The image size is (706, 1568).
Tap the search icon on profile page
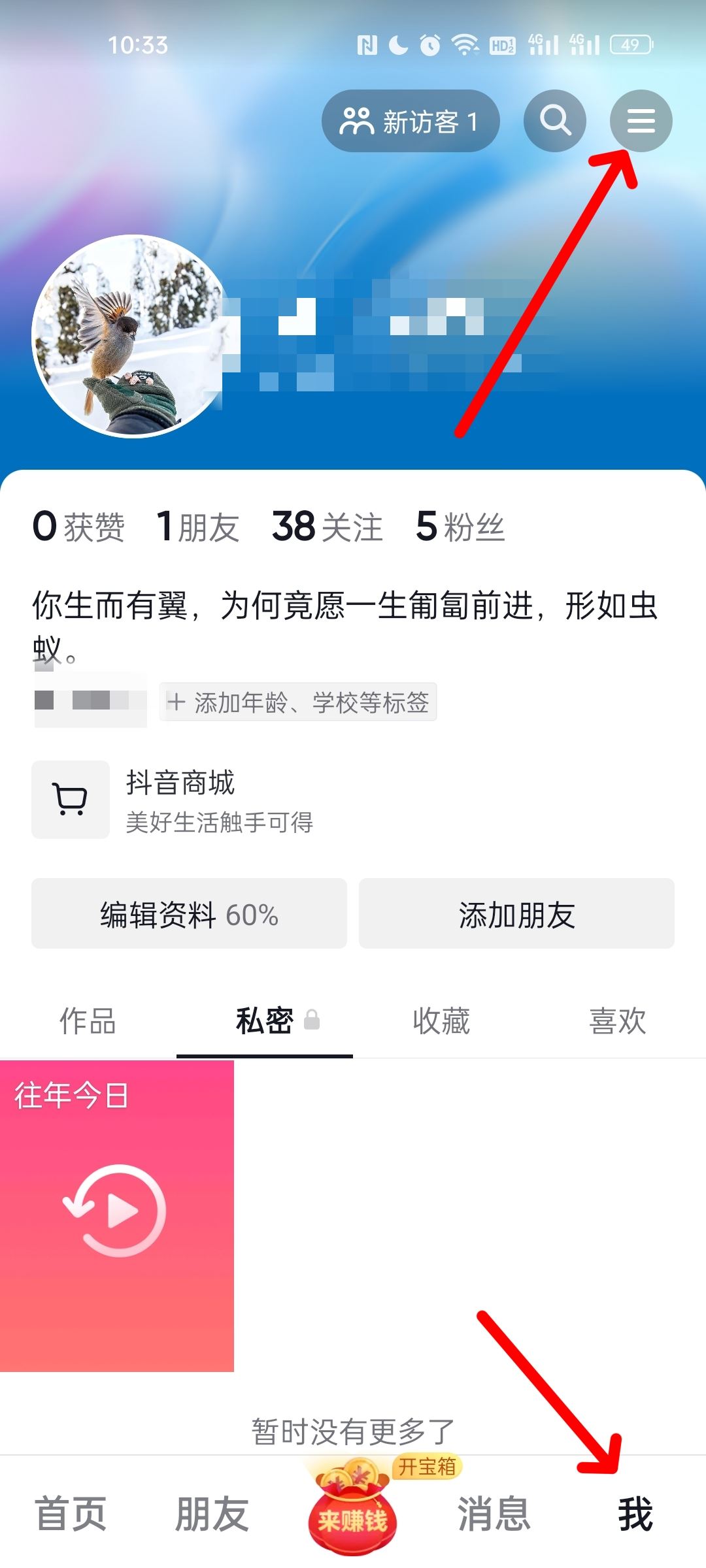(x=555, y=121)
